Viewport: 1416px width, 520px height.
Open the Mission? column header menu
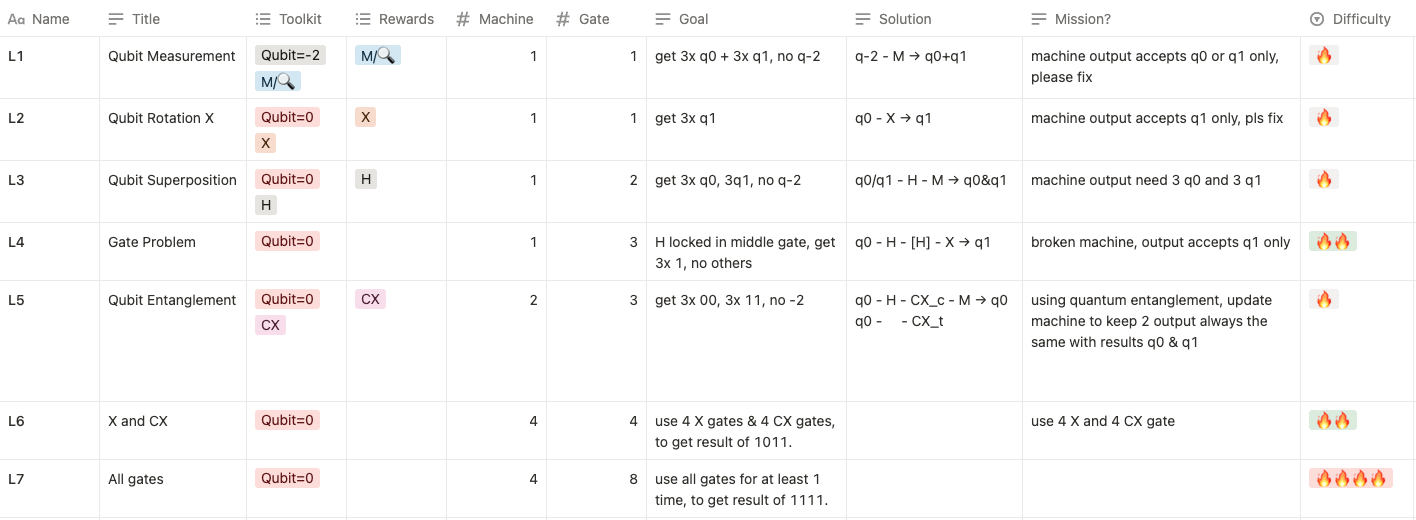pos(1161,19)
